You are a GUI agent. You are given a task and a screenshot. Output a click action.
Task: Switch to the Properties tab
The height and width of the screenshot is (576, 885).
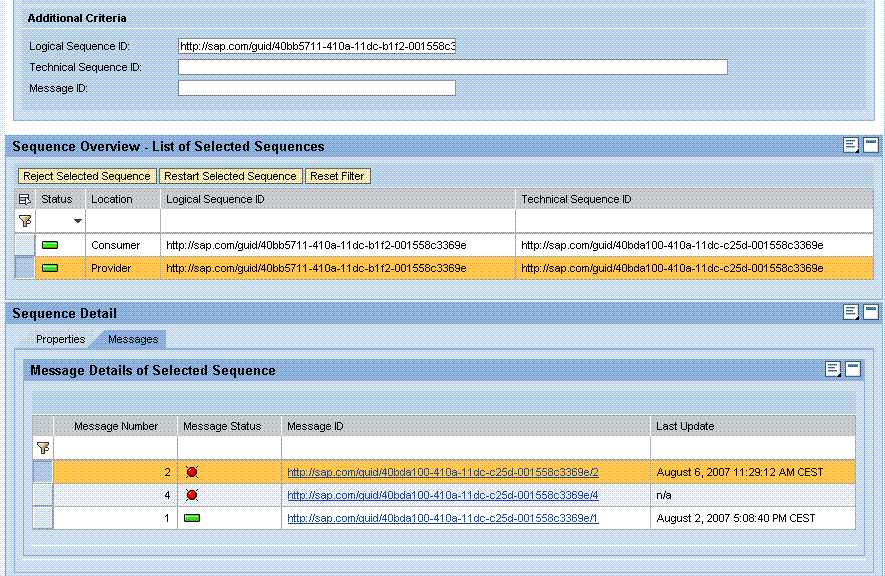click(x=60, y=339)
